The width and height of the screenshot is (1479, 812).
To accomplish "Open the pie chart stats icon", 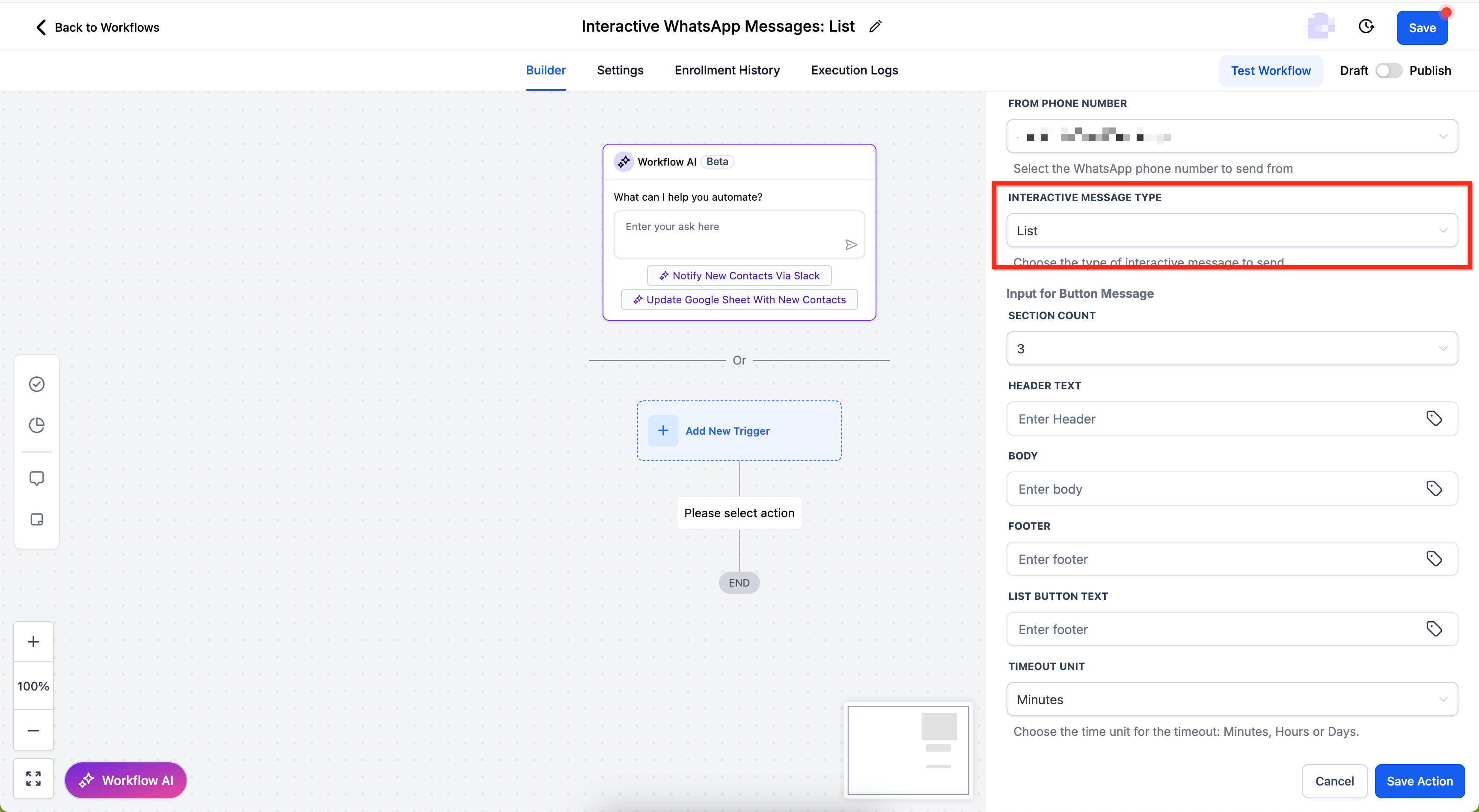I will [x=37, y=425].
